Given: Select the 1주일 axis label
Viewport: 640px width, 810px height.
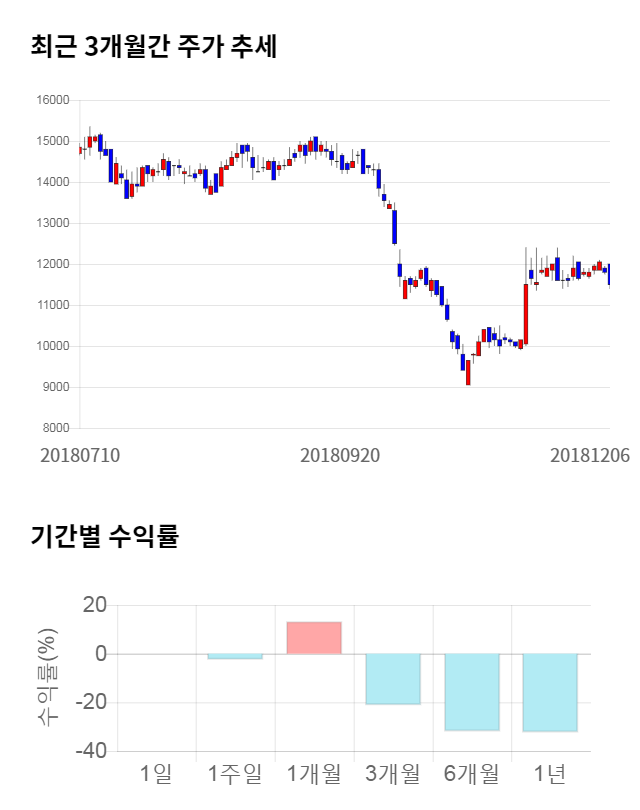Looking at the screenshot, I should pos(235,773).
